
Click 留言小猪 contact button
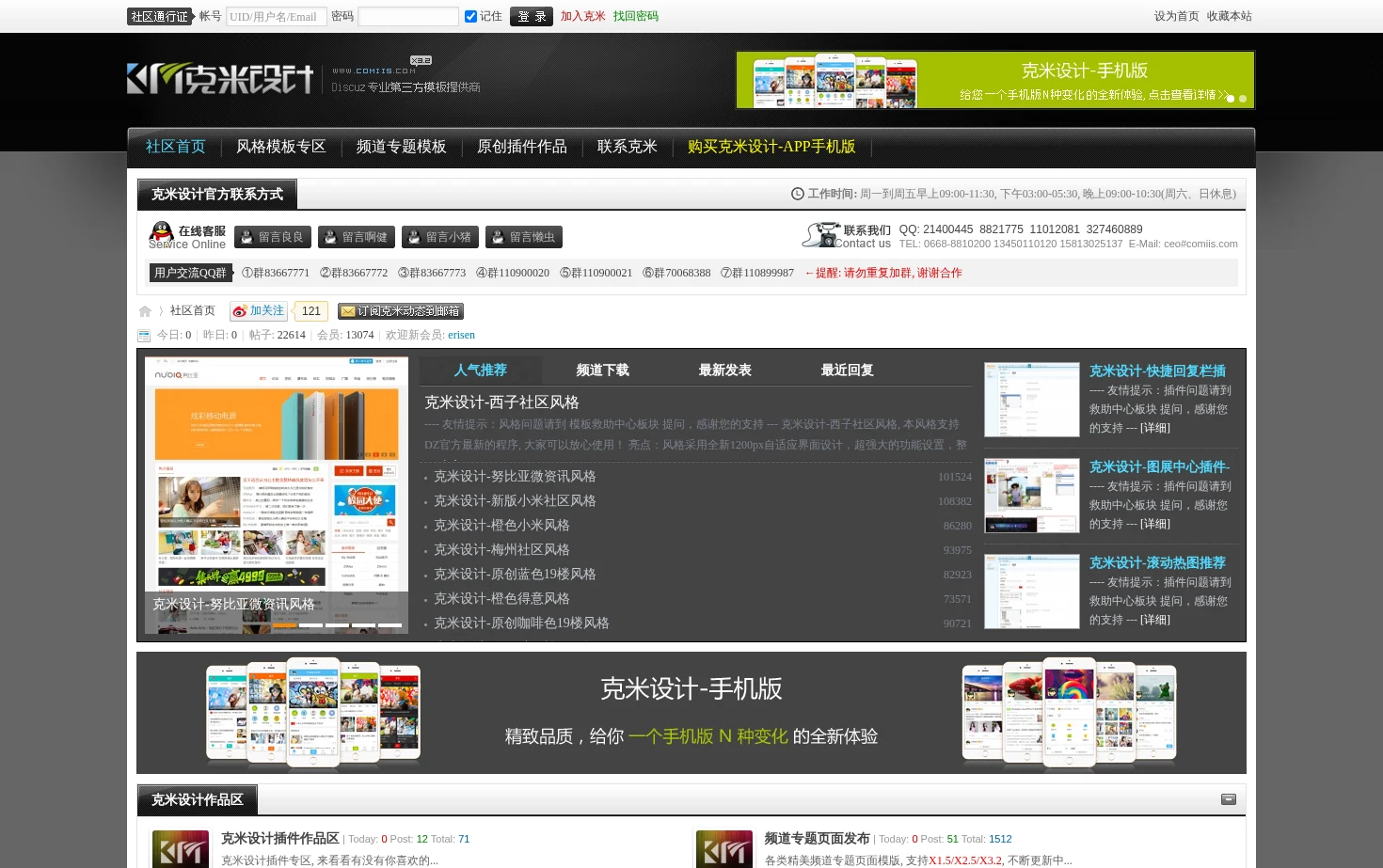(440, 237)
